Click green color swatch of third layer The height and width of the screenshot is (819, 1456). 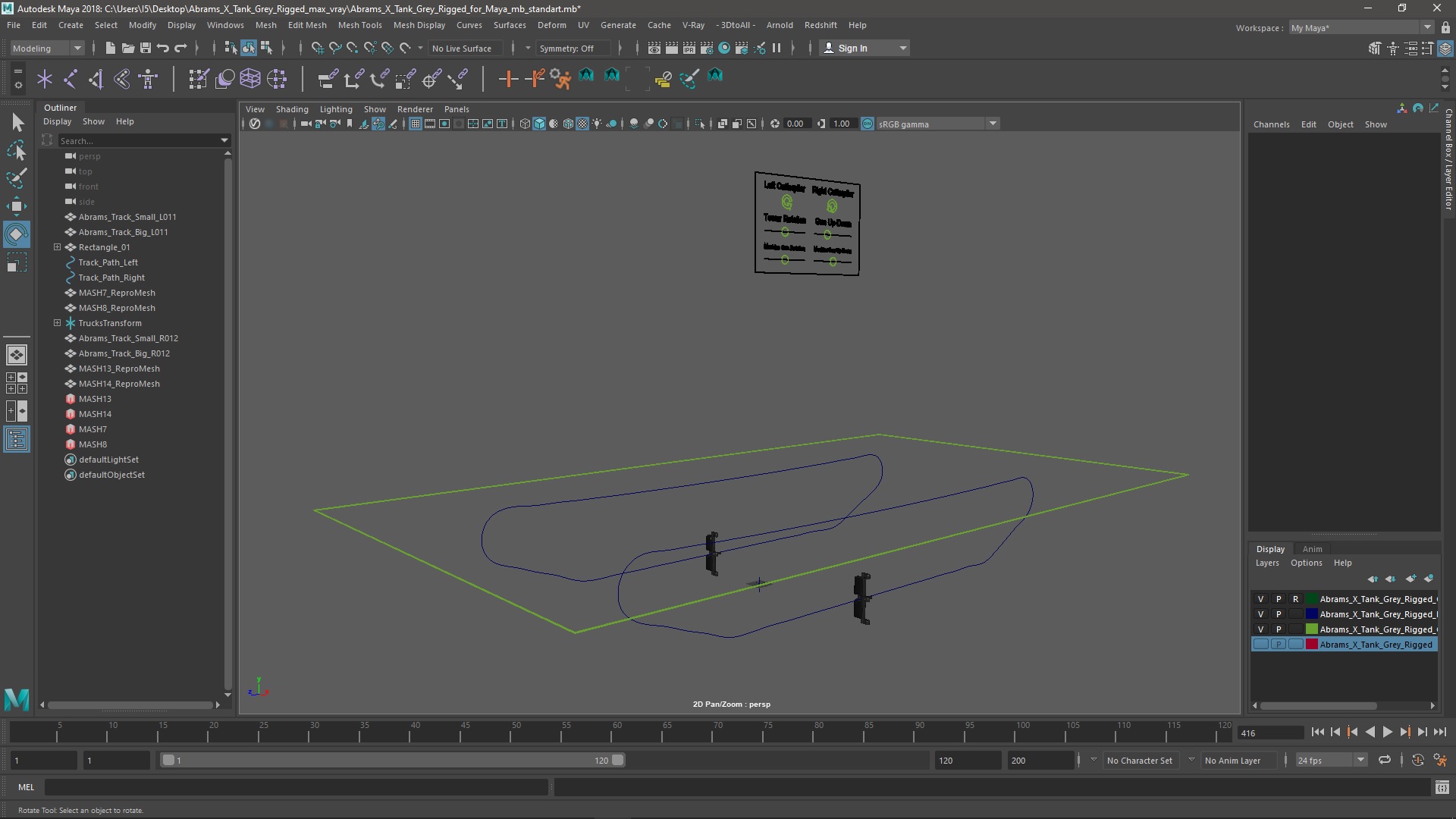(1311, 629)
